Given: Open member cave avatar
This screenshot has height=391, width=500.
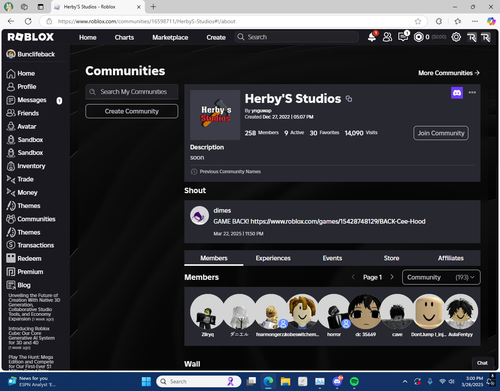Looking at the screenshot, I should tap(397, 312).
